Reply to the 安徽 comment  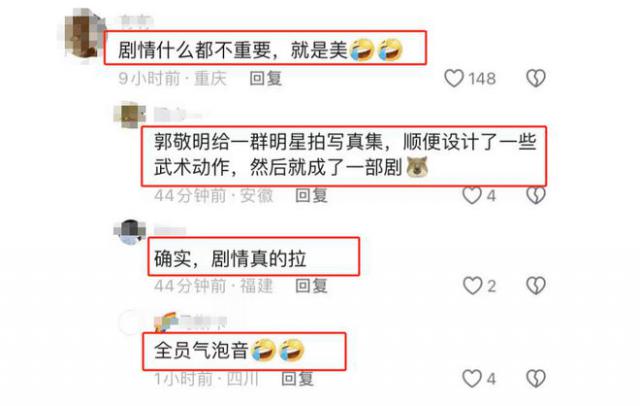pos(311,195)
